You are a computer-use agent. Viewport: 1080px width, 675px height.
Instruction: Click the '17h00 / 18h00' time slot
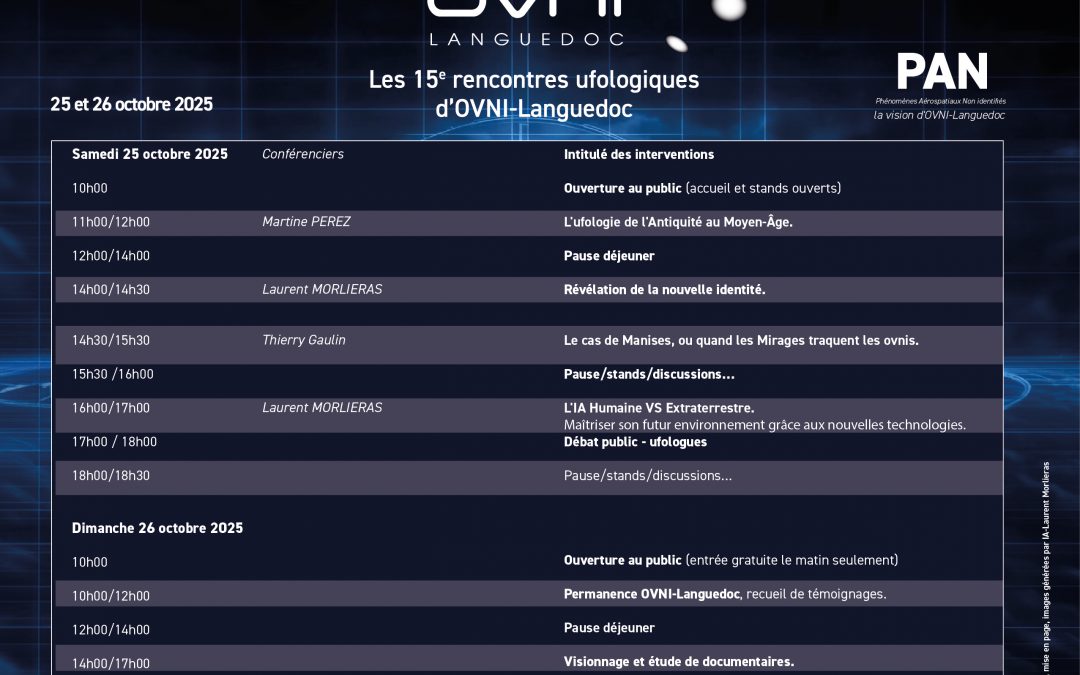(x=114, y=442)
